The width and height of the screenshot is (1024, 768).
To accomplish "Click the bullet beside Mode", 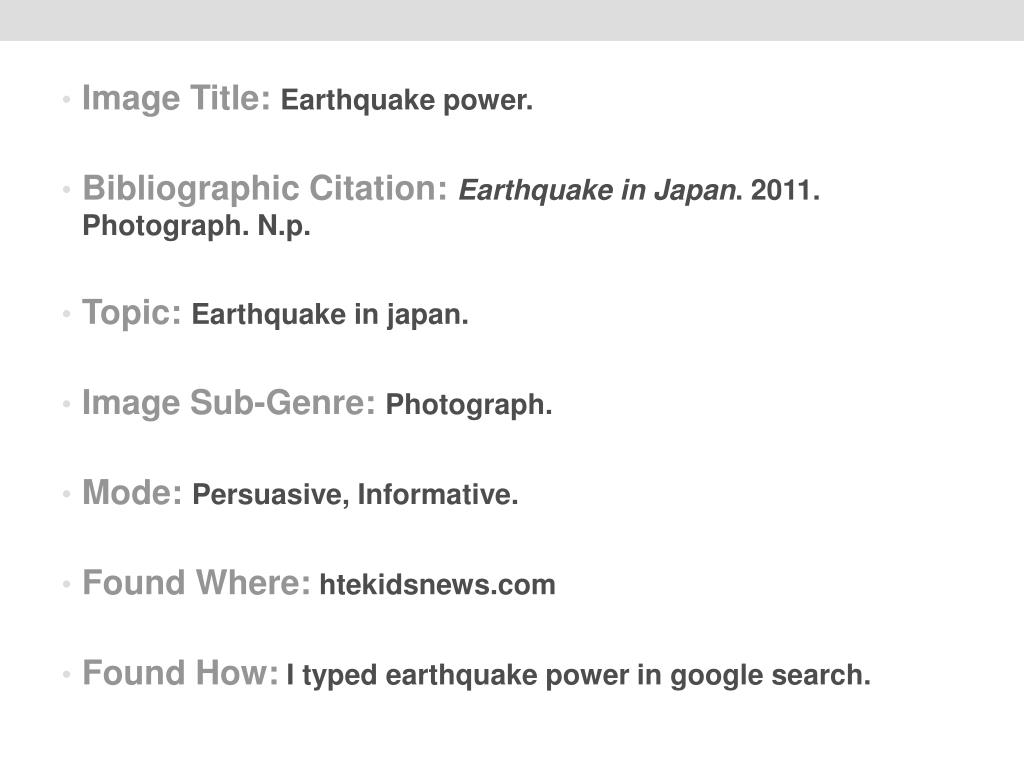I will (x=66, y=494).
